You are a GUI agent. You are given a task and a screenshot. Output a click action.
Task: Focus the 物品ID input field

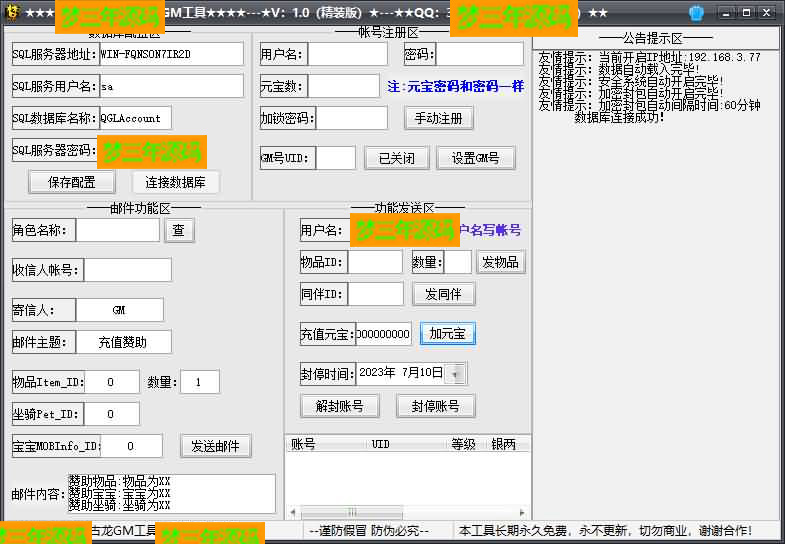(x=375, y=262)
